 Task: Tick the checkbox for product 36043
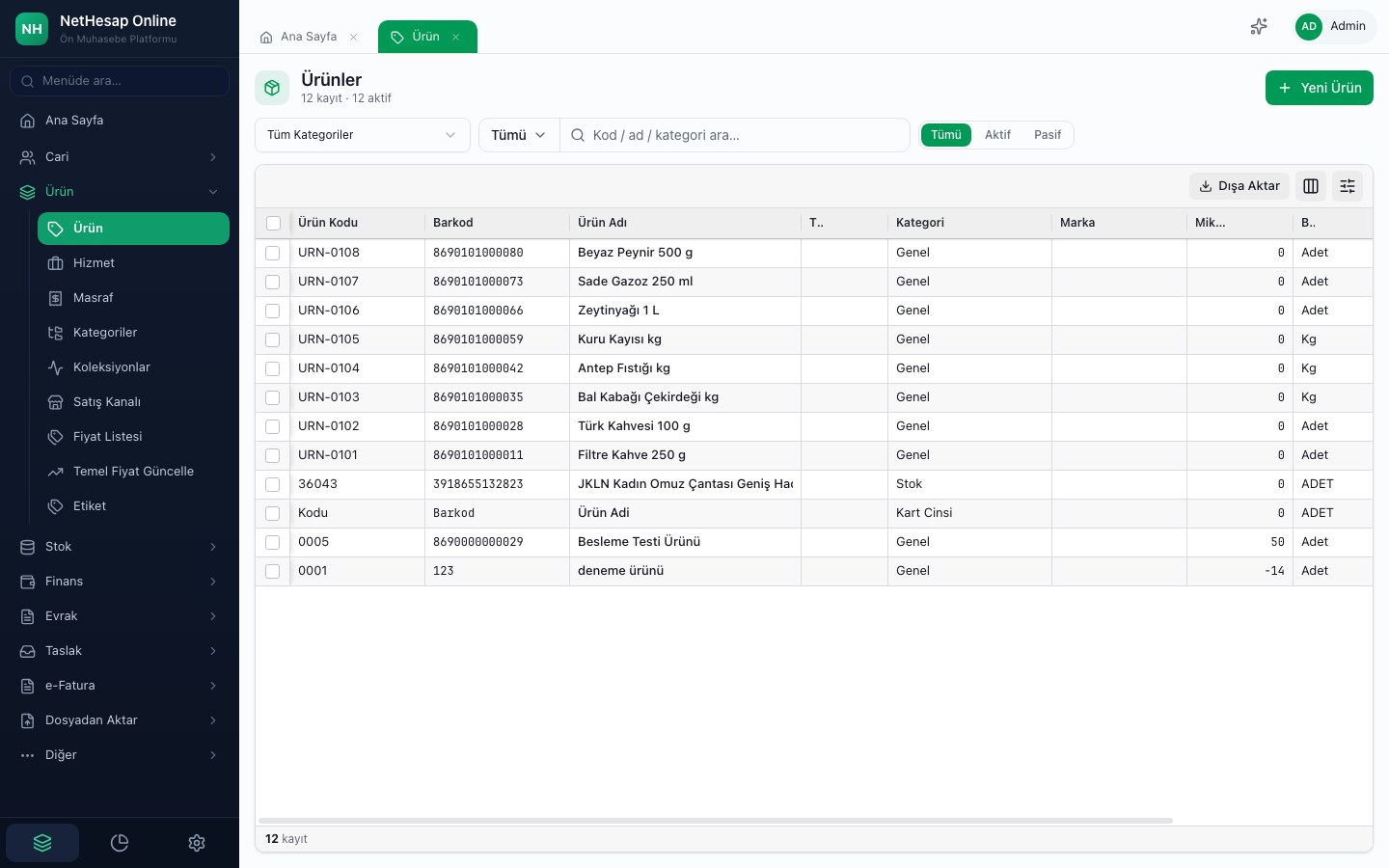point(273,484)
